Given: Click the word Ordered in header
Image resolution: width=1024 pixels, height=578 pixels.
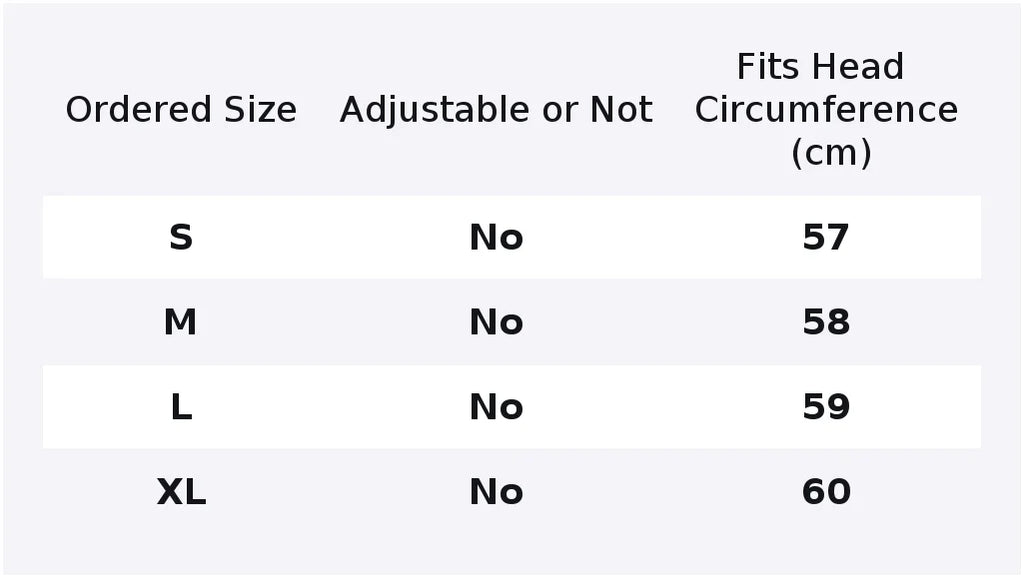Looking at the screenshot, I should (138, 109).
